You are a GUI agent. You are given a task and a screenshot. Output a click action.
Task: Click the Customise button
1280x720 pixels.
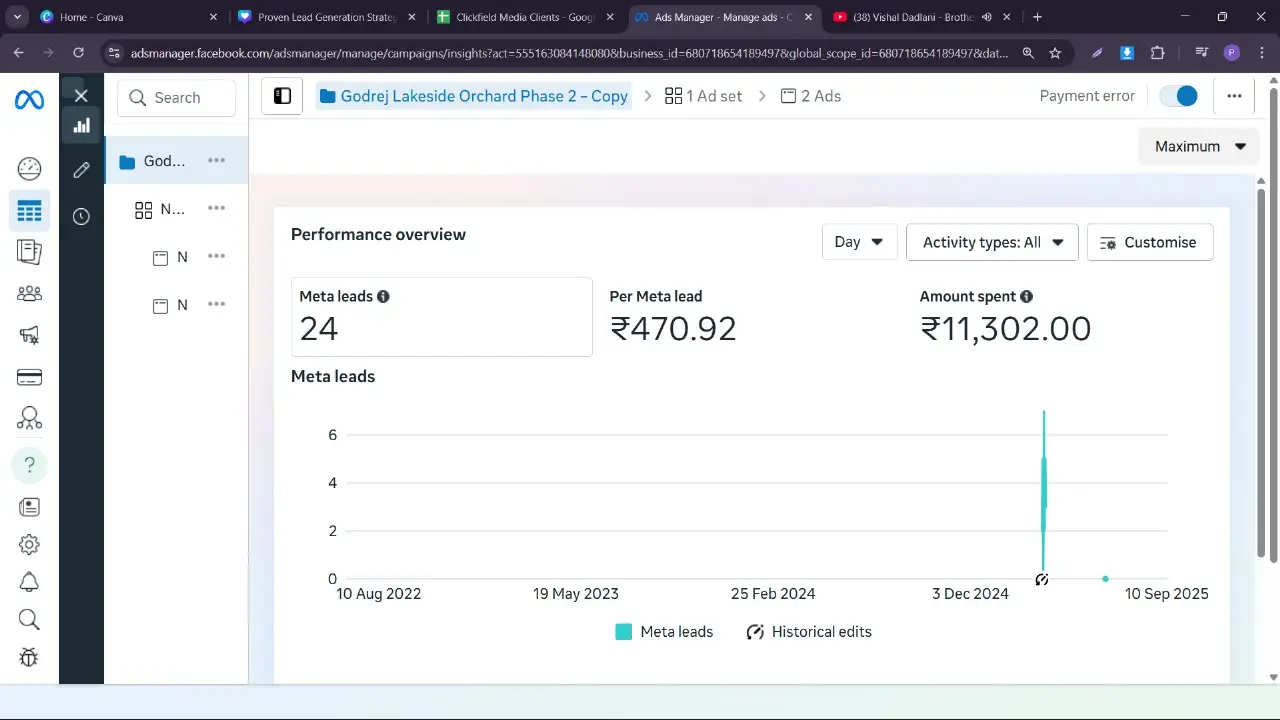tap(1149, 242)
